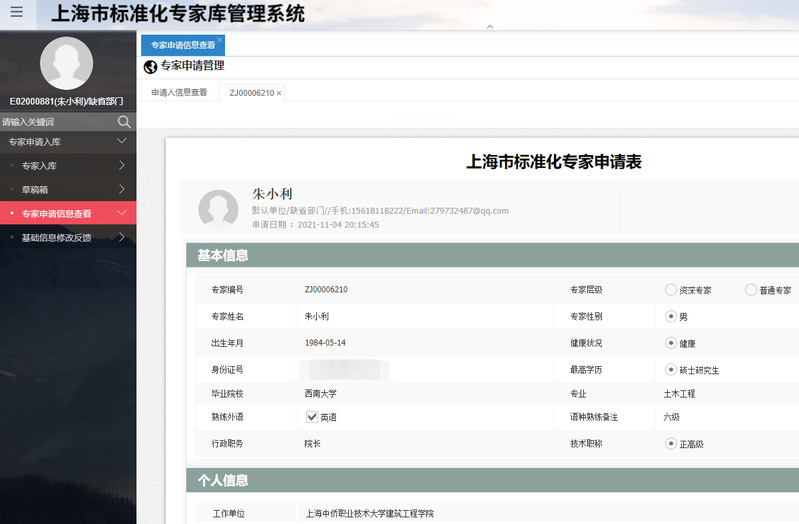Screen dimensions: 799x524
Task: Click the hamburger menu icon
Action: point(16,13)
